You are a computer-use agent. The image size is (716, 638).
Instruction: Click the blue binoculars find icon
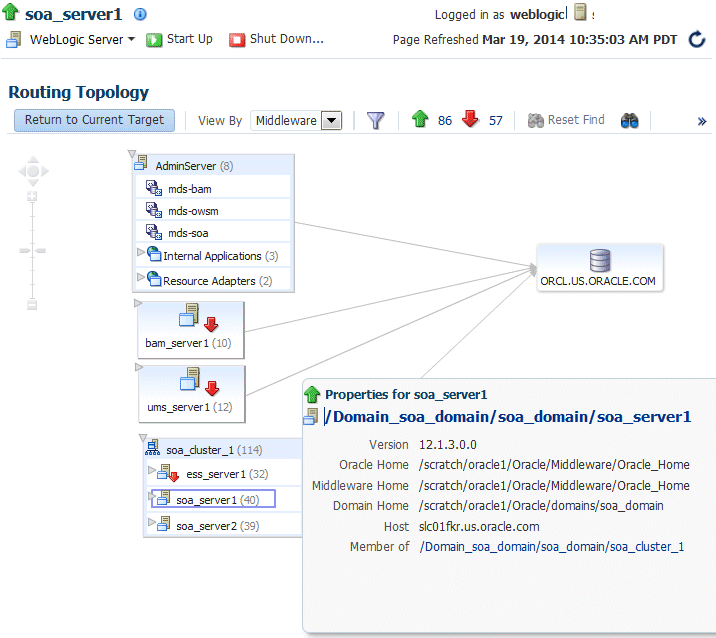point(630,121)
